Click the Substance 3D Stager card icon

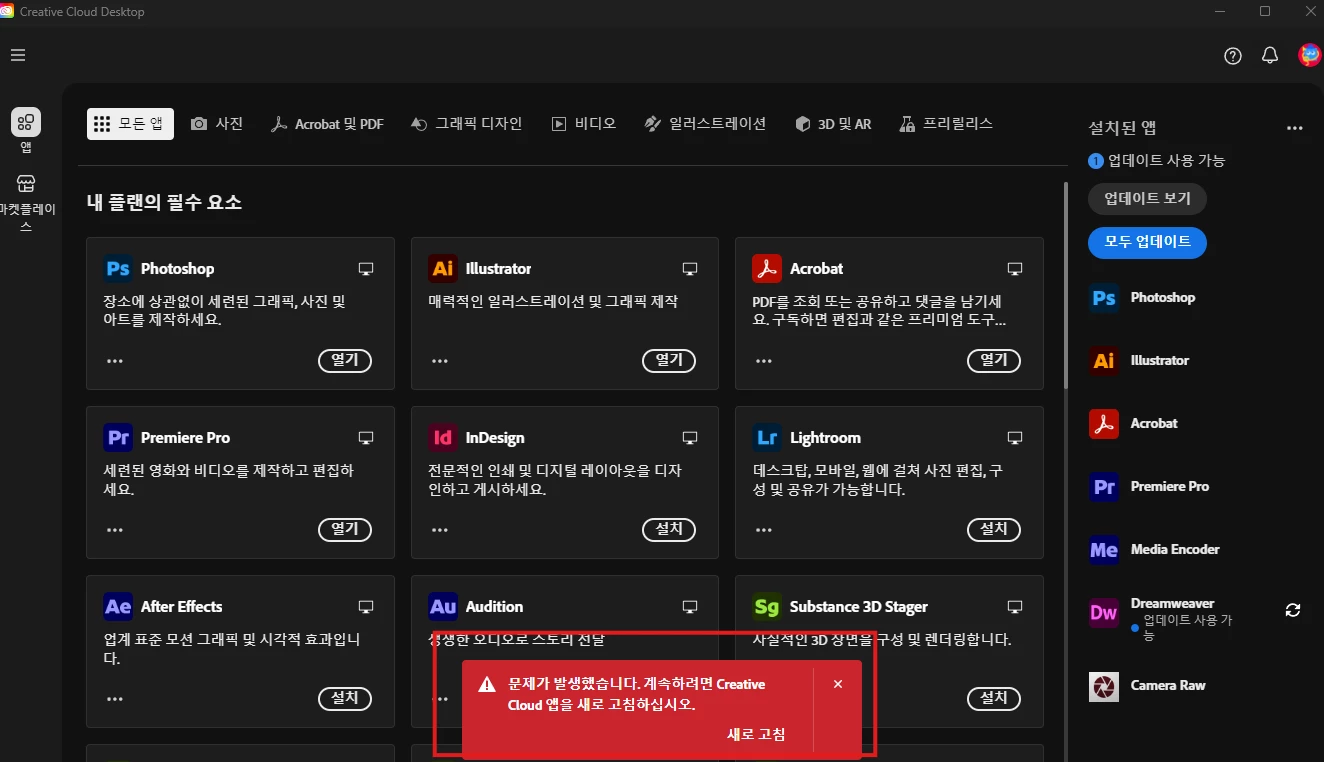coord(767,606)
